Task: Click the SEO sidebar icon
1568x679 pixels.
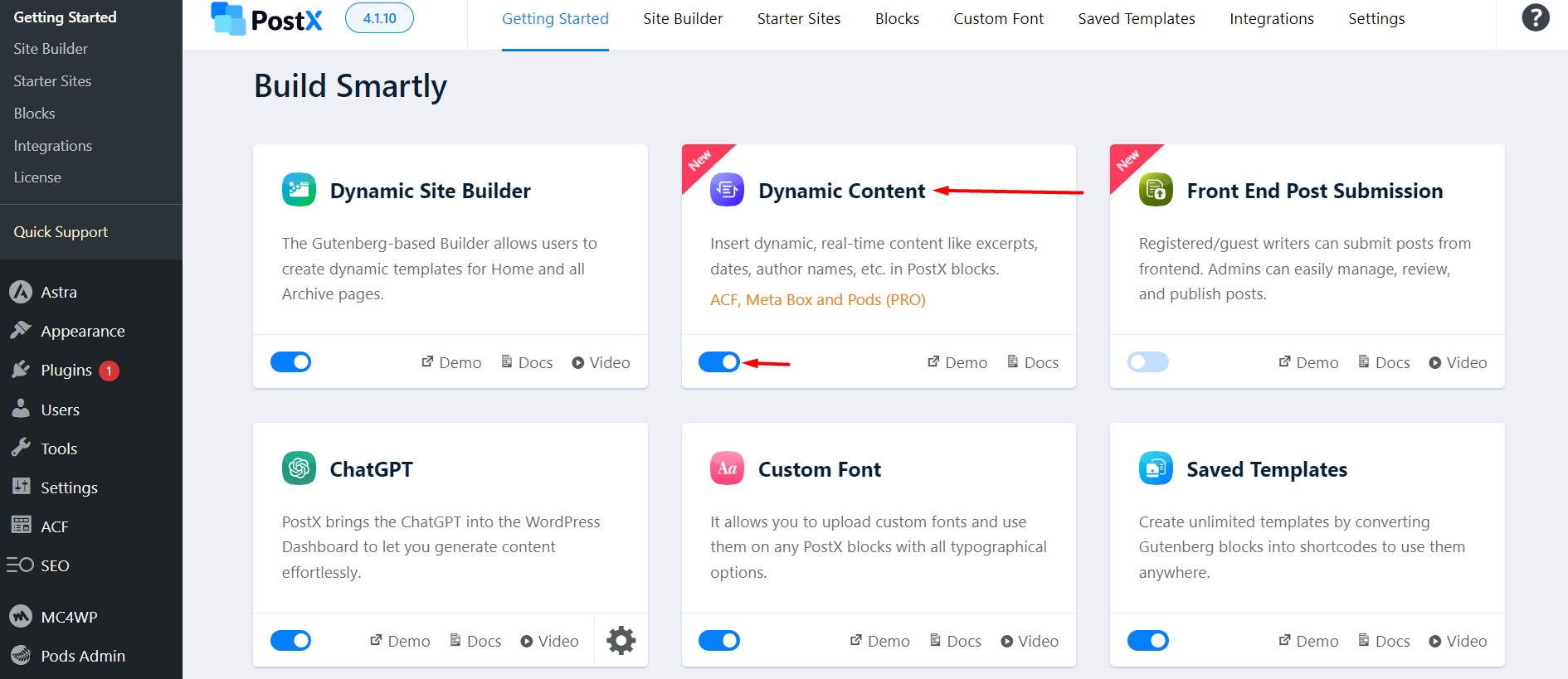Action: coord(21,565)
